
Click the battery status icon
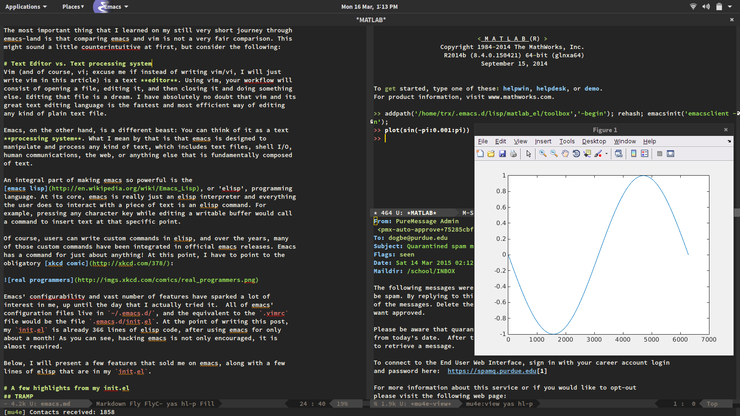click(x=719, y=7)
